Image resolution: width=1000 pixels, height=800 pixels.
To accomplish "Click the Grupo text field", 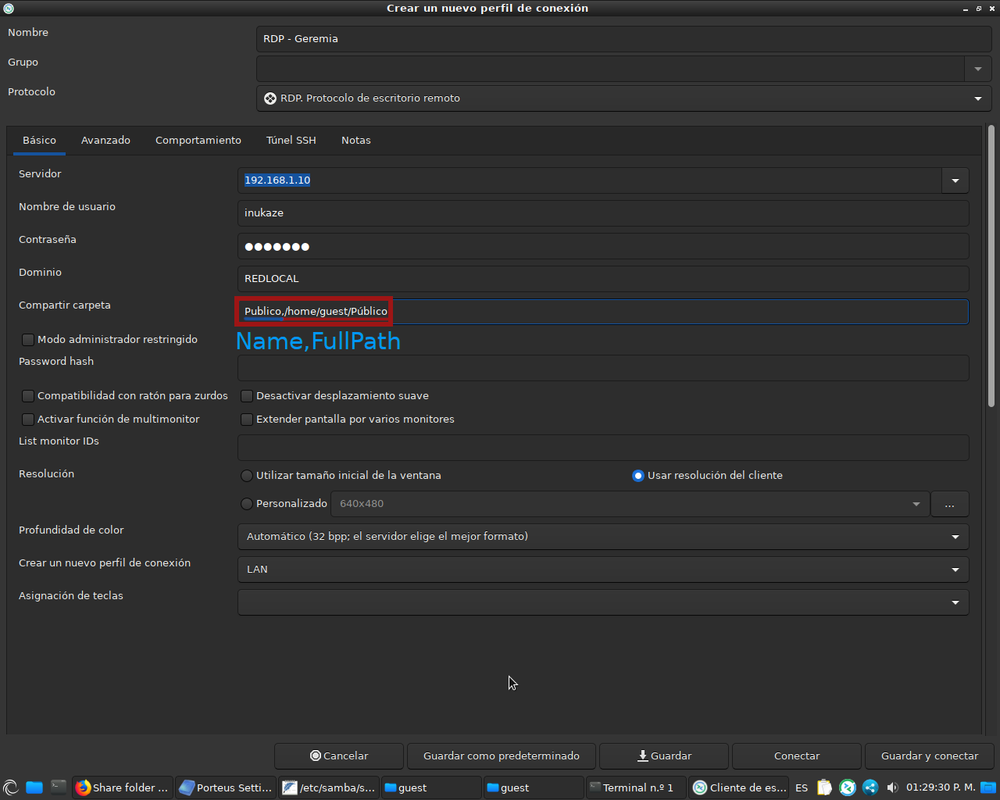I will [x=610, y=68].
